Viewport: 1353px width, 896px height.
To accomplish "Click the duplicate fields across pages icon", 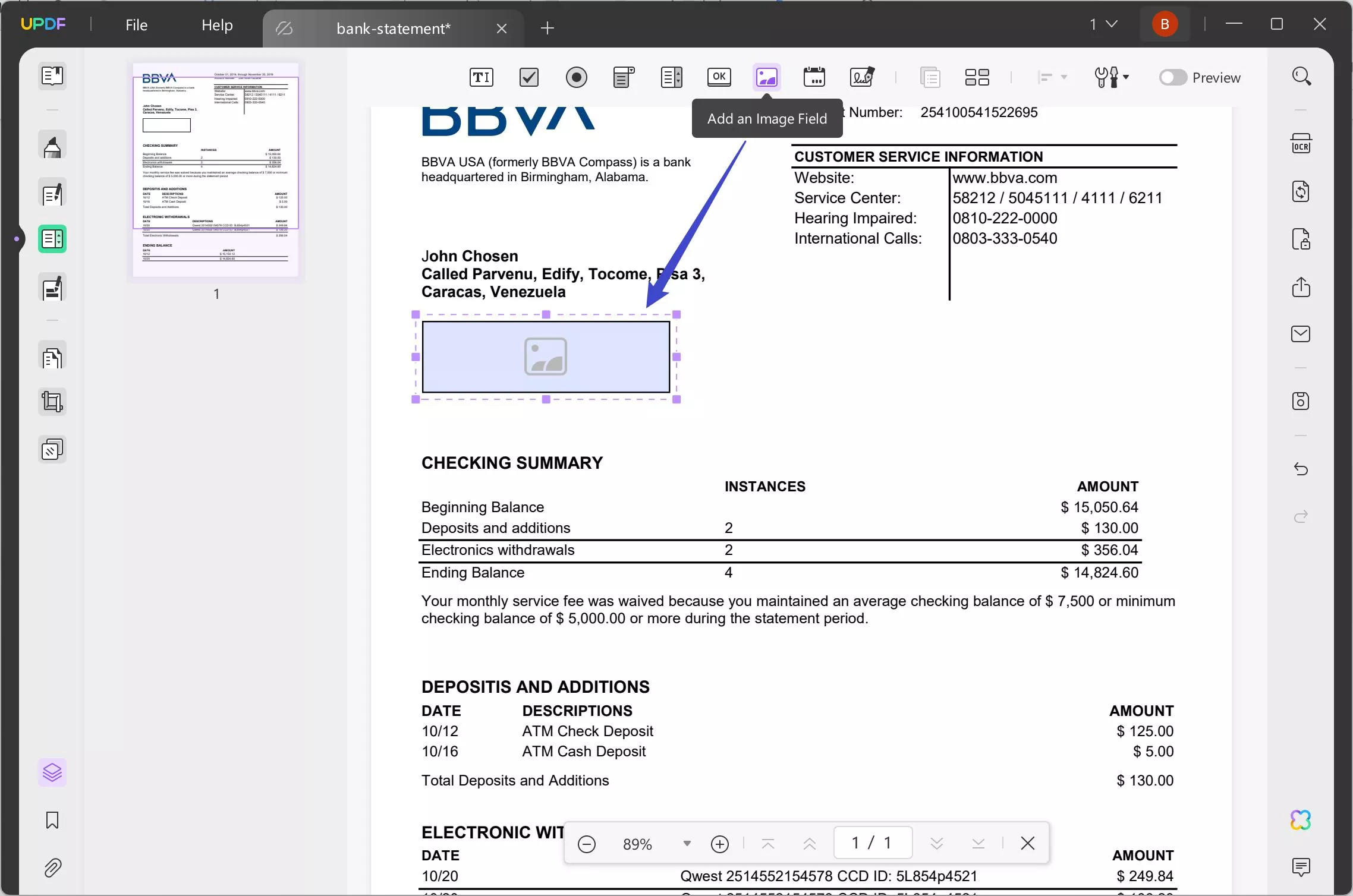I will (x=930, y=77).
